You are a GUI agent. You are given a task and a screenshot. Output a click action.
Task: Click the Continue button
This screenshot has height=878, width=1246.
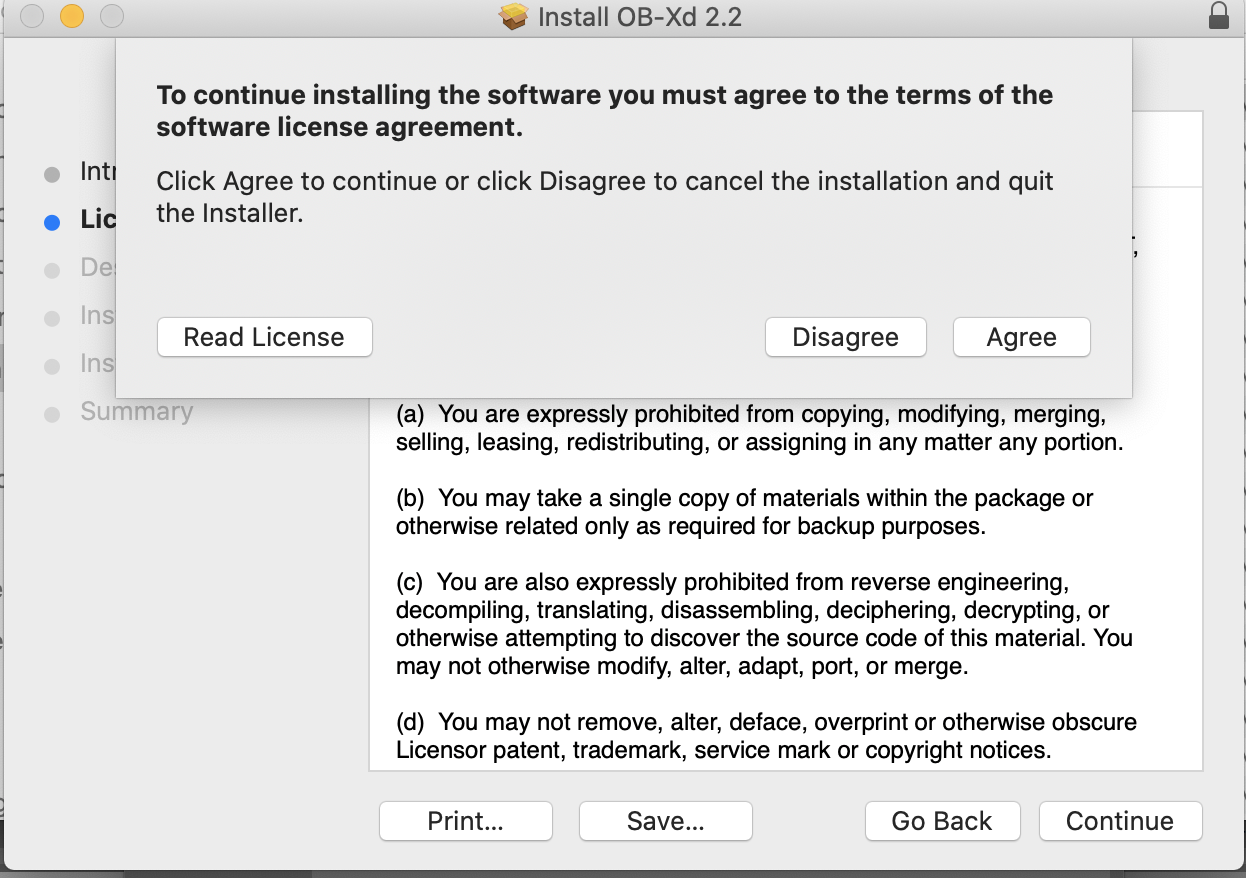(1120, 821)
